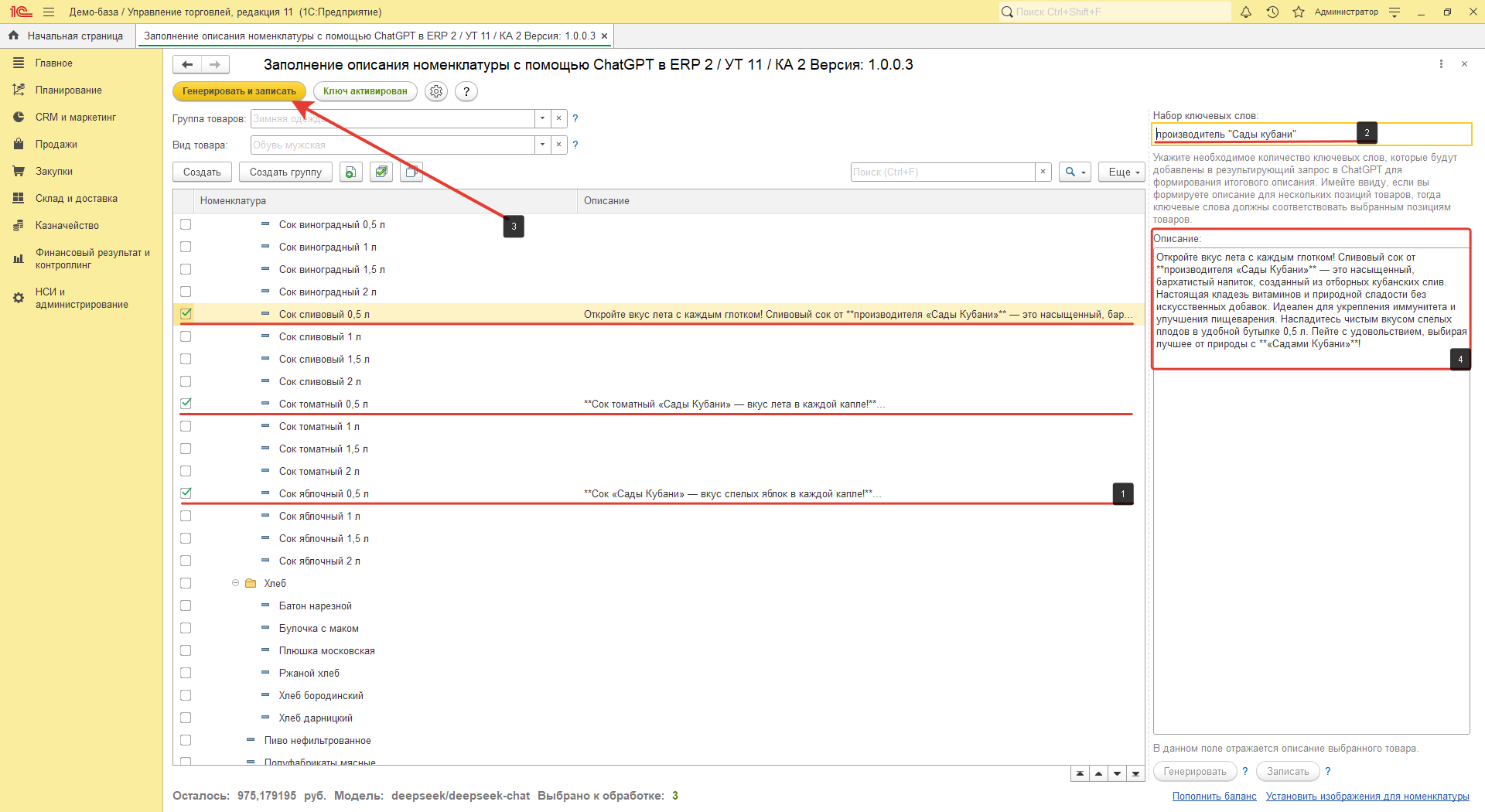Viewport: 1485px width, 812px height.
Task: Click the copy-item icon with green plus
Action: 351,172
